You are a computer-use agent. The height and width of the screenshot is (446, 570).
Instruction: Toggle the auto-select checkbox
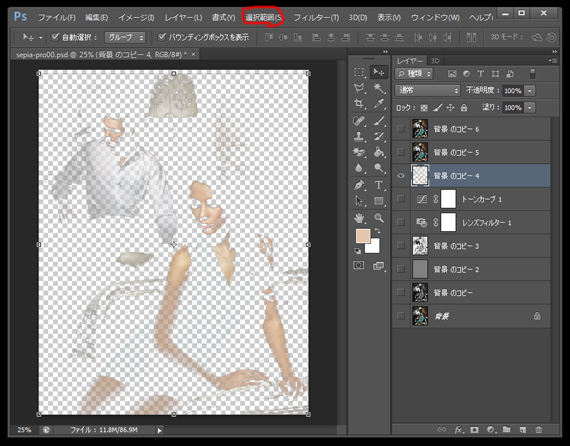tap(55, 37)
